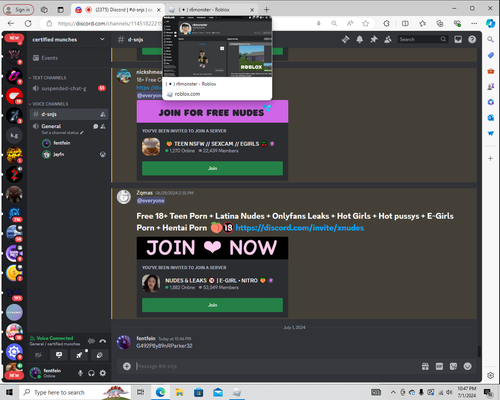
Task: Click the Edge Copilot icon
Action: [490, 23]
